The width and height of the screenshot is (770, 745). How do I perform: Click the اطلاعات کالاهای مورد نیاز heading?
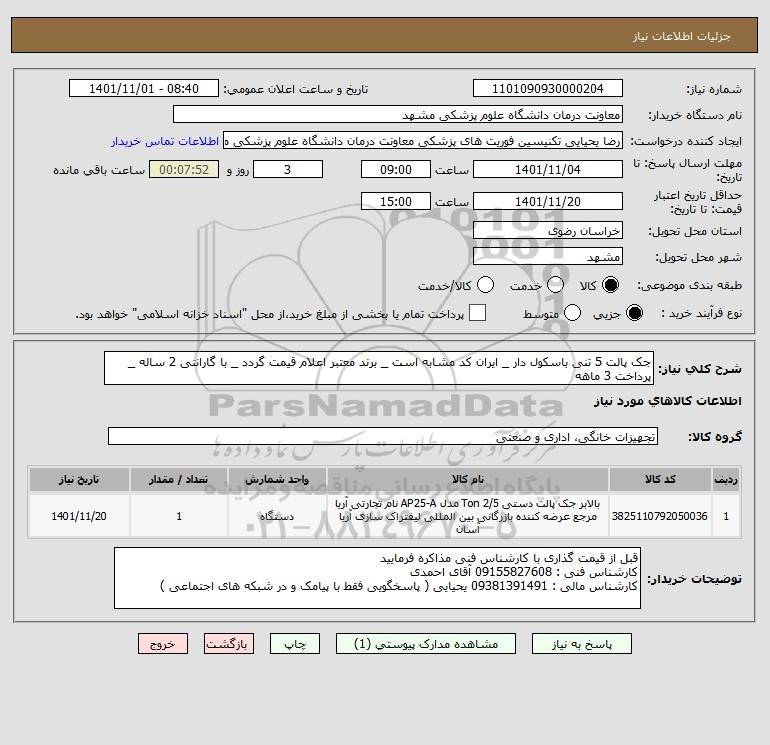point(667,401)
